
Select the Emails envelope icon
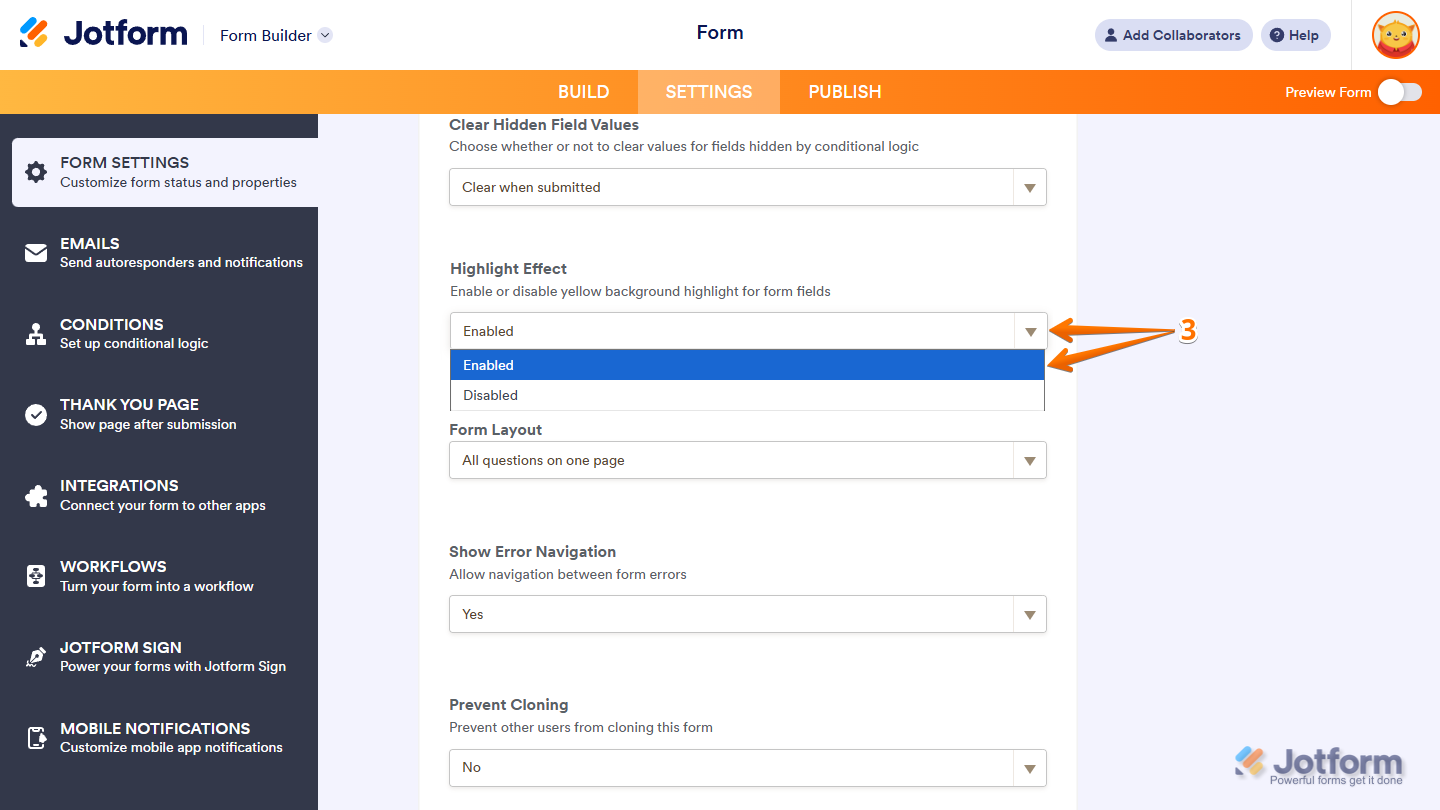click(36, 252)
